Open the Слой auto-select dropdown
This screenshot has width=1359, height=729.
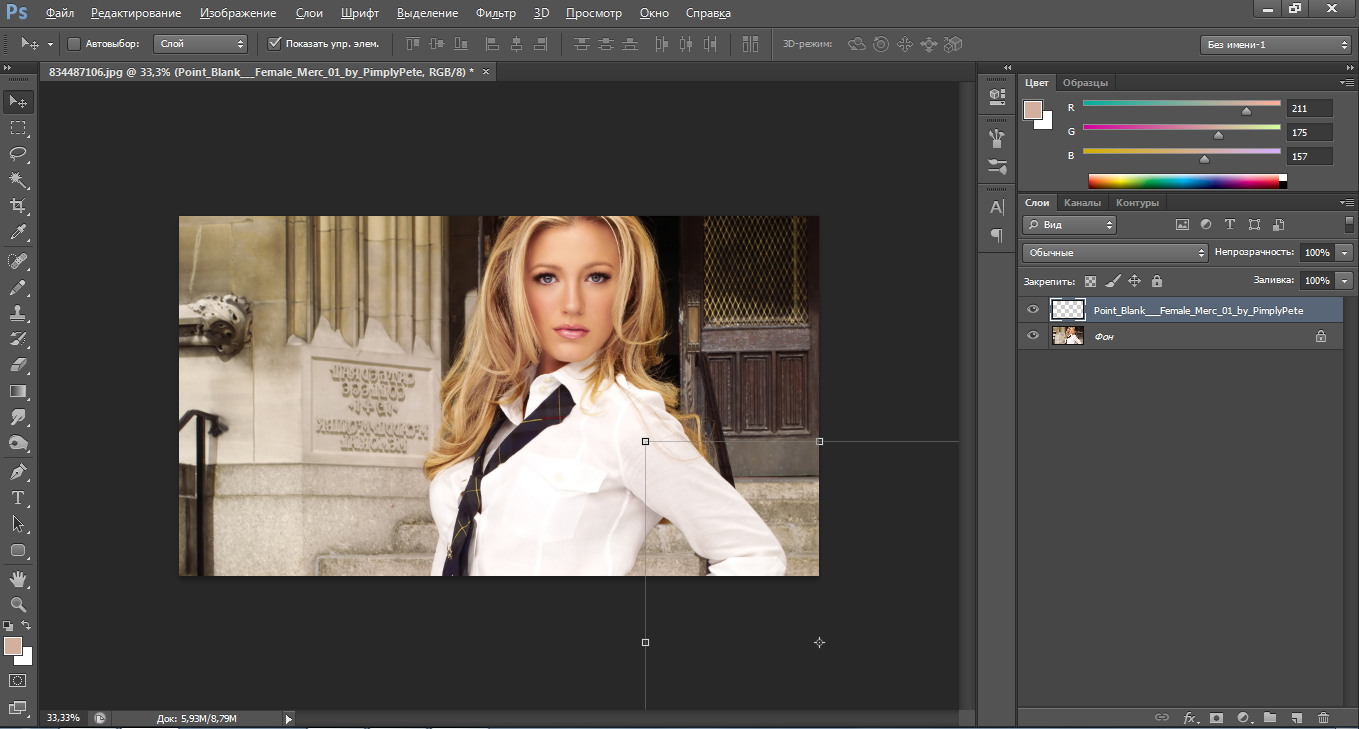201,44
